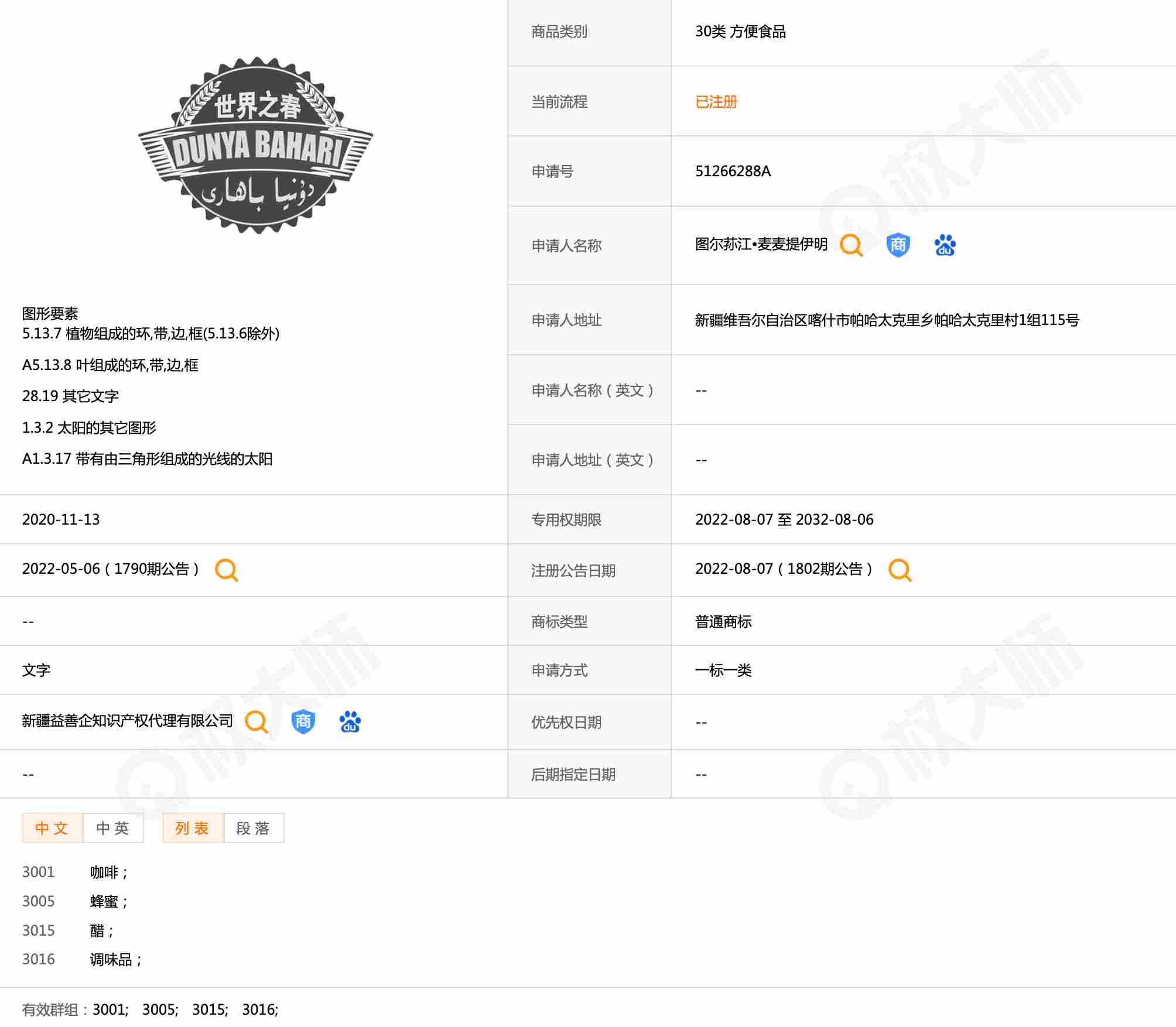1176x1027 pixels.
Task: Select 列表 list view toggle
Action: pos(193,828)
